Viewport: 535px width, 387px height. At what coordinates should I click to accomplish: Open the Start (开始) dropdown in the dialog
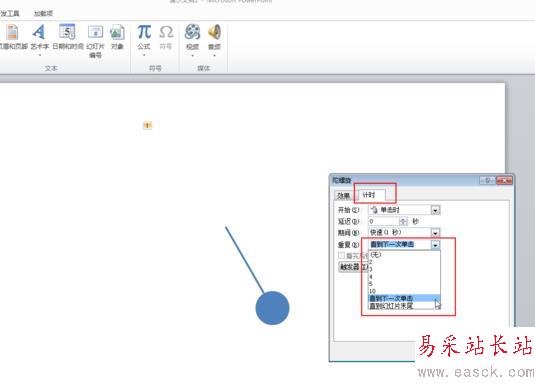click(x=435, y=210)
